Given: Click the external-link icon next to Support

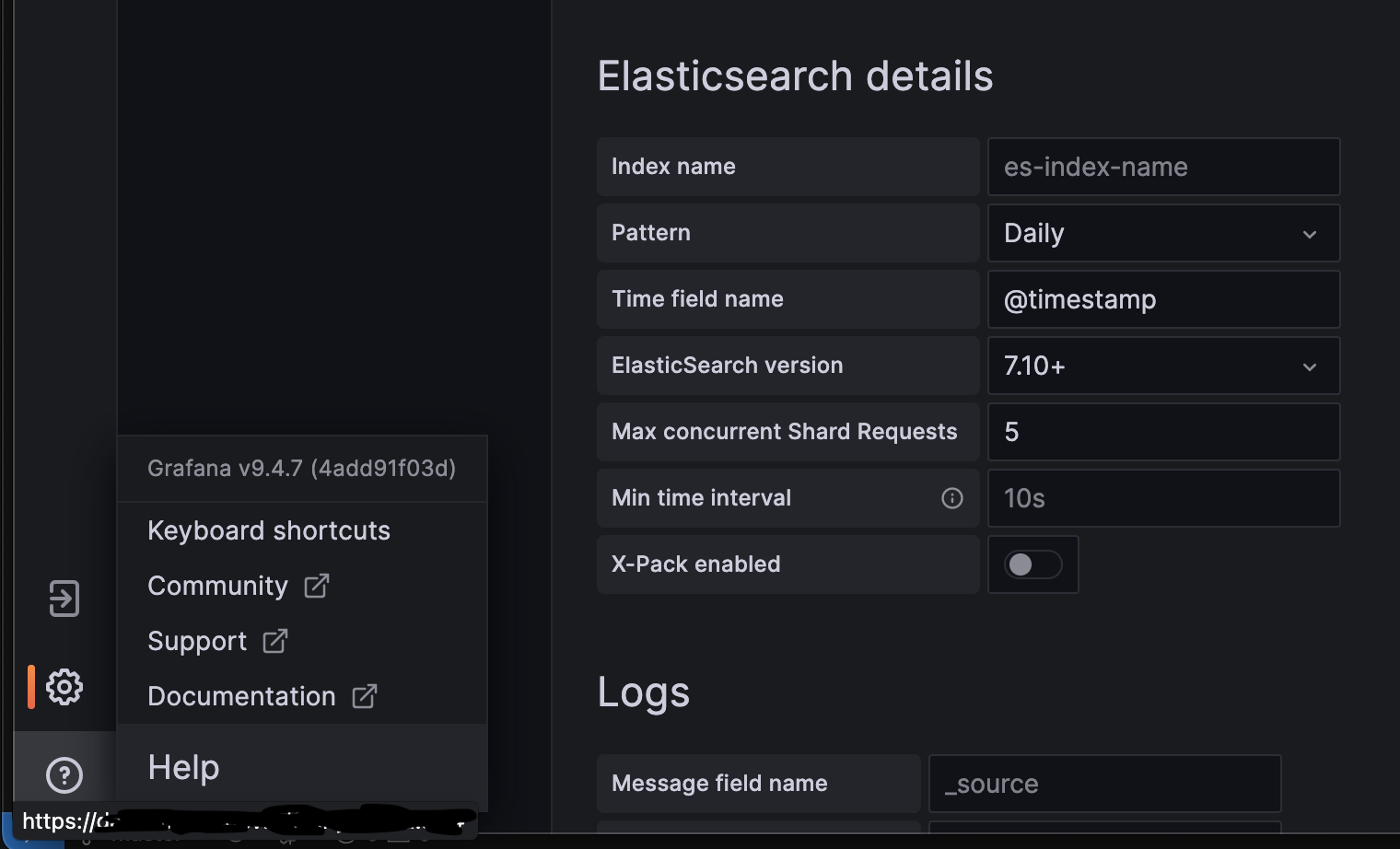Looking at the screenshot, I should point(274,641).
